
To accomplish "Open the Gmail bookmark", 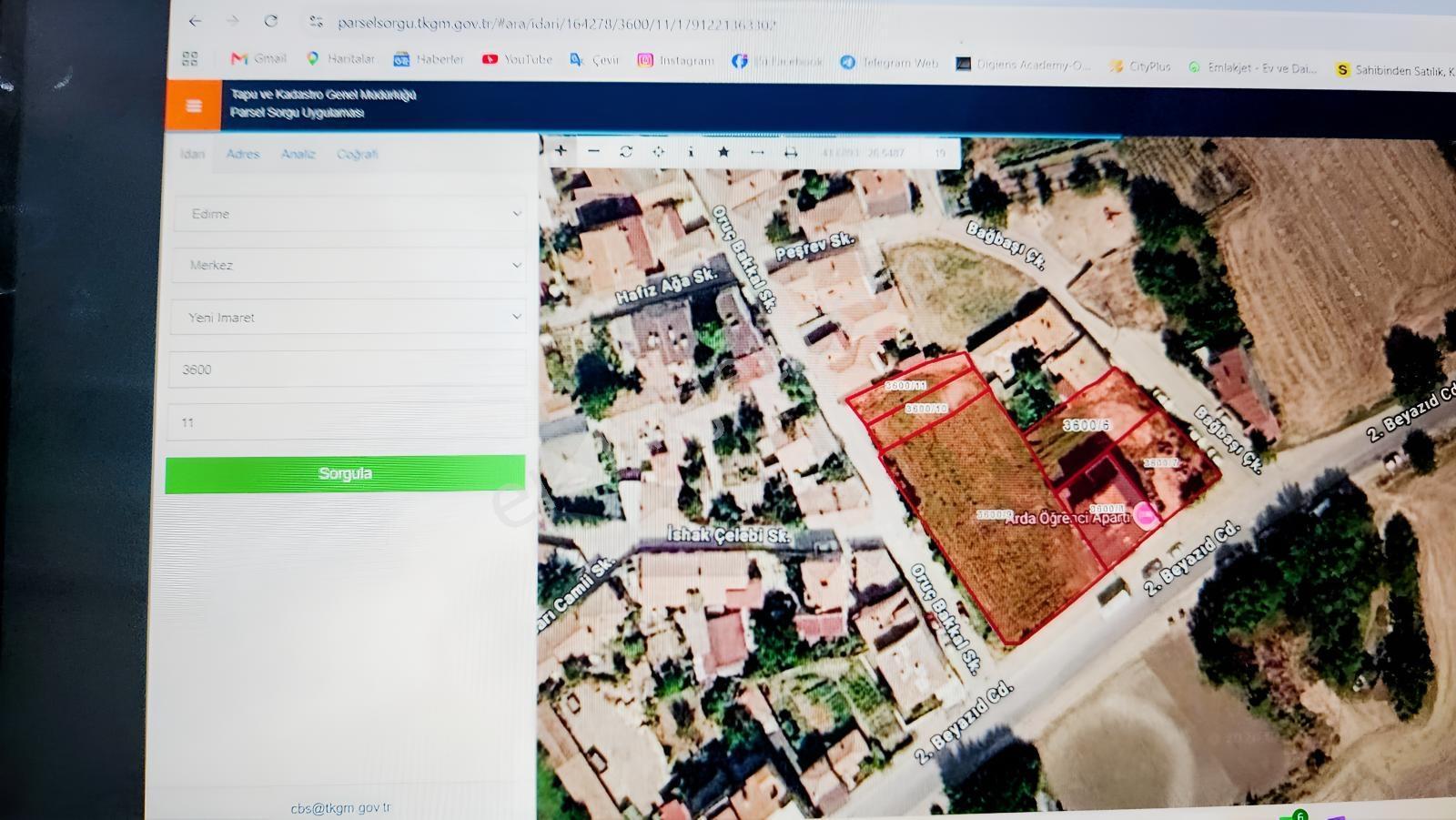I will pos(258,58).
